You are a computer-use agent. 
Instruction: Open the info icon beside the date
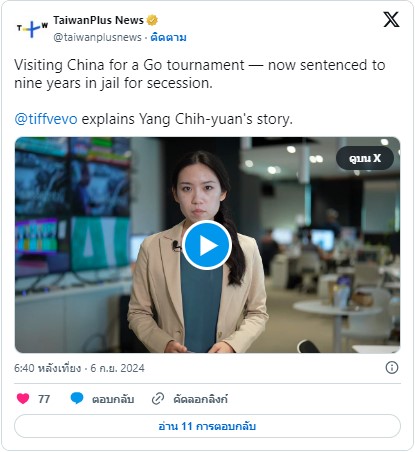392,368
